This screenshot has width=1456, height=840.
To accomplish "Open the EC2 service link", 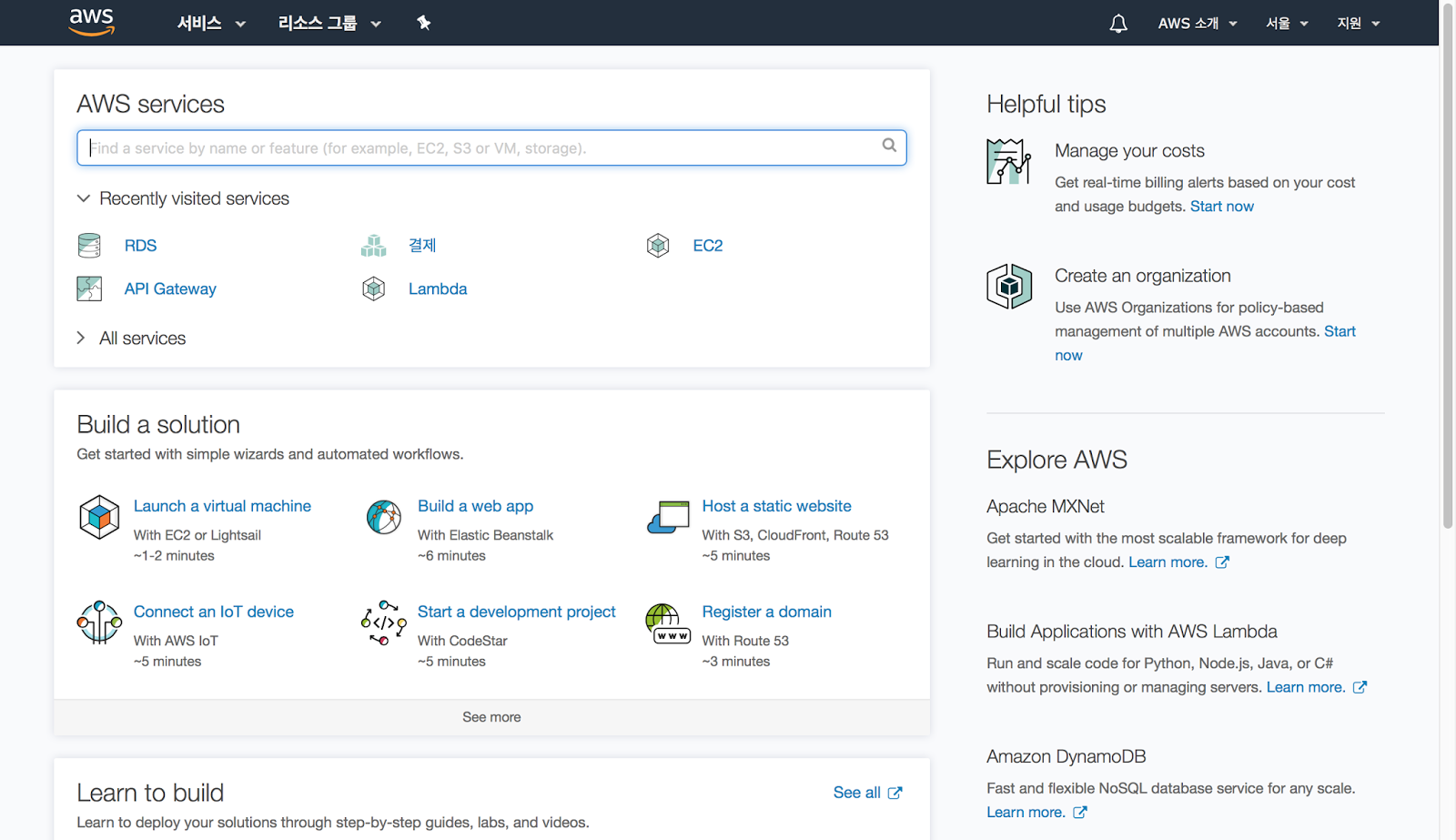I will (708, 245).
